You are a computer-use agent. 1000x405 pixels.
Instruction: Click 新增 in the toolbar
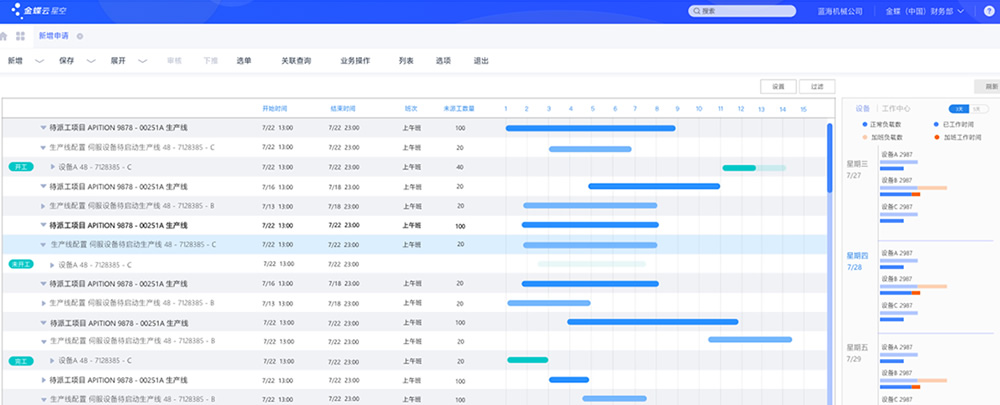tap(15, 61)
